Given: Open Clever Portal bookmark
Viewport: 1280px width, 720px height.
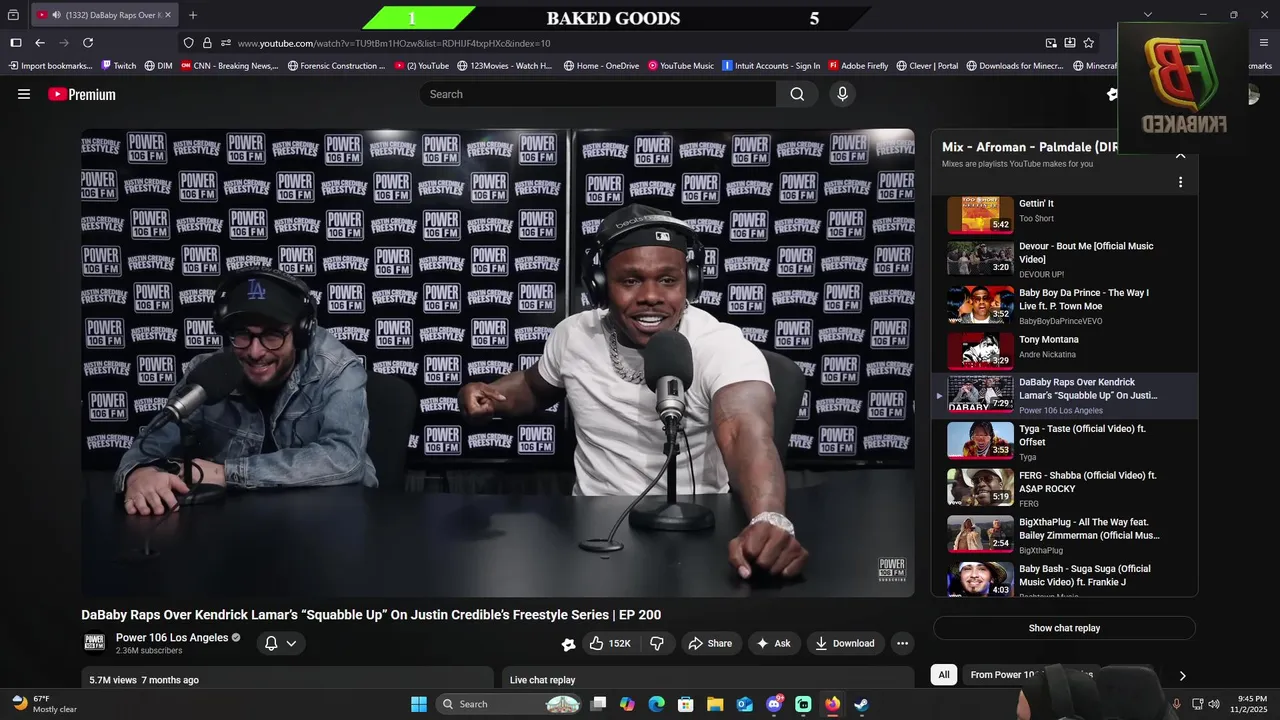Looking at the screenshot, I should 927,66.
